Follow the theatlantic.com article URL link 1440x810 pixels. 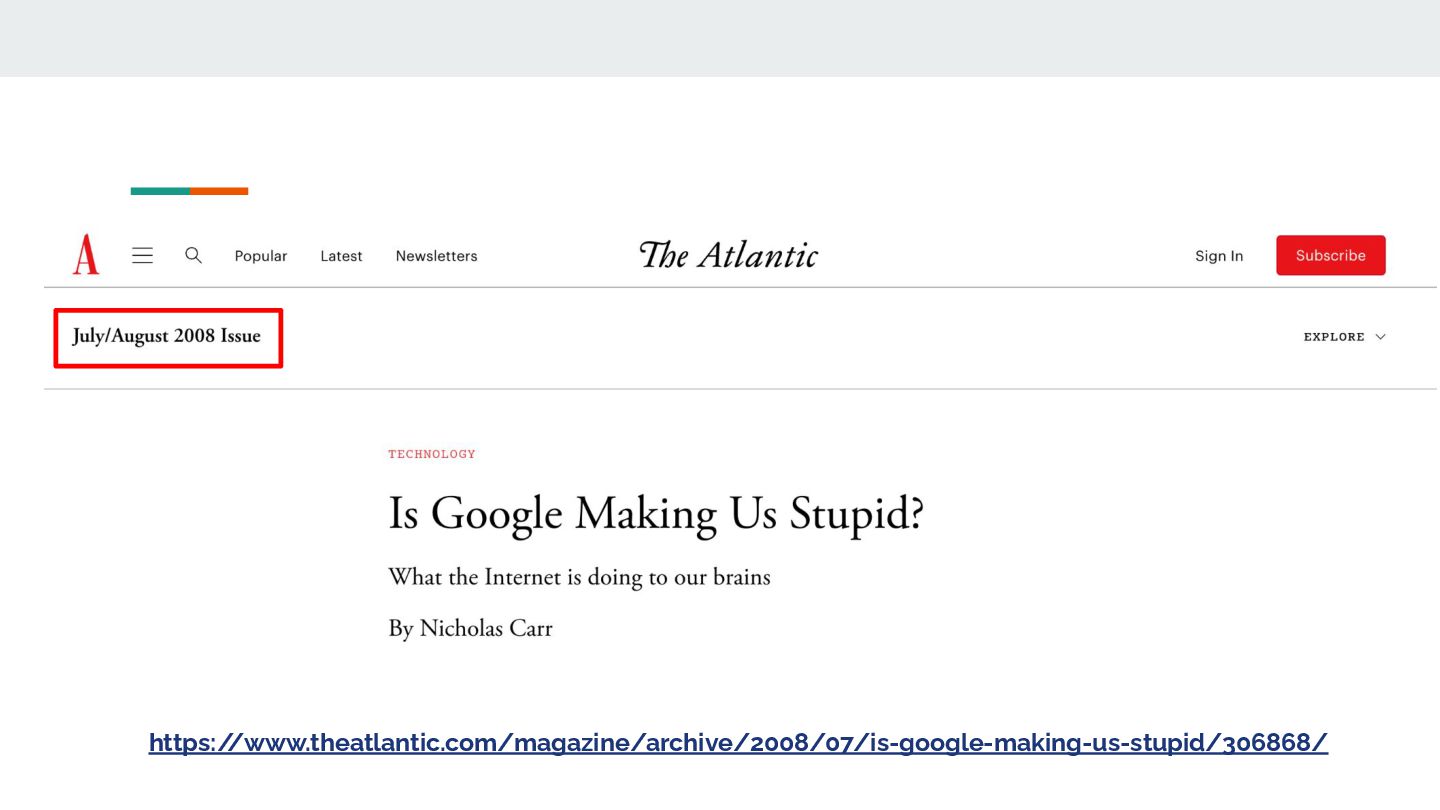[x=738, y=743]
